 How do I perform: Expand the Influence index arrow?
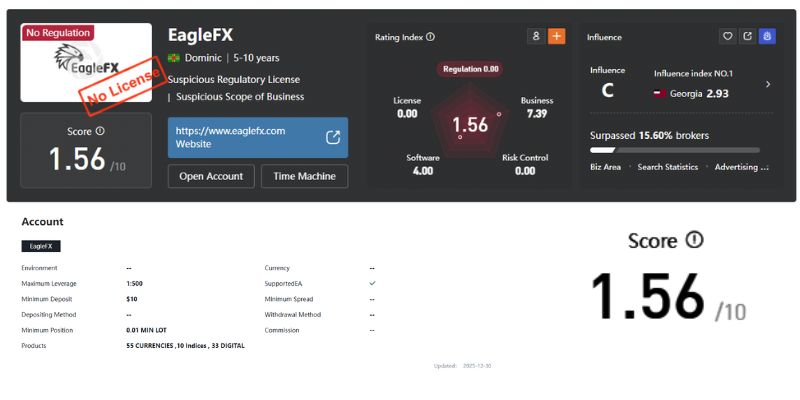point(768,84)
